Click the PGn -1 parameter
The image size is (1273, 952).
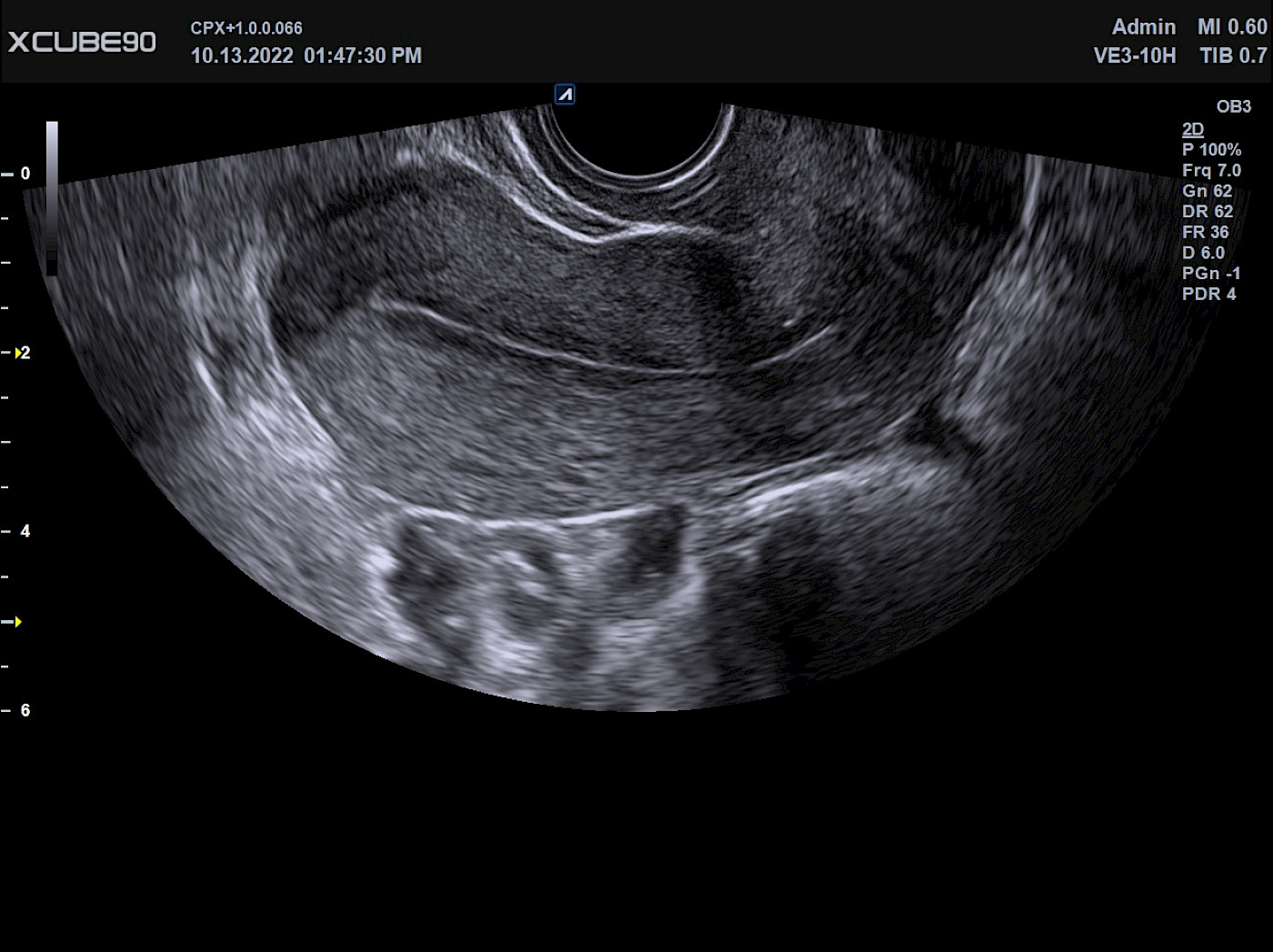pos(1211,274)
